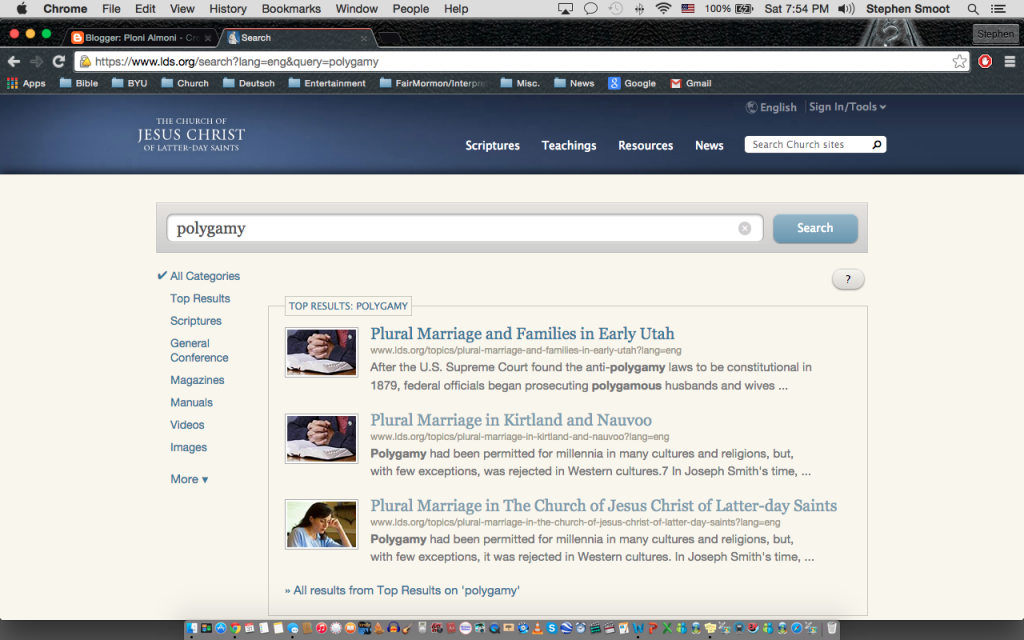The width and height of the screenshot is (1024, 640).
Task: Reload the page with the refresh icon
Action: (x=59, y=61)
